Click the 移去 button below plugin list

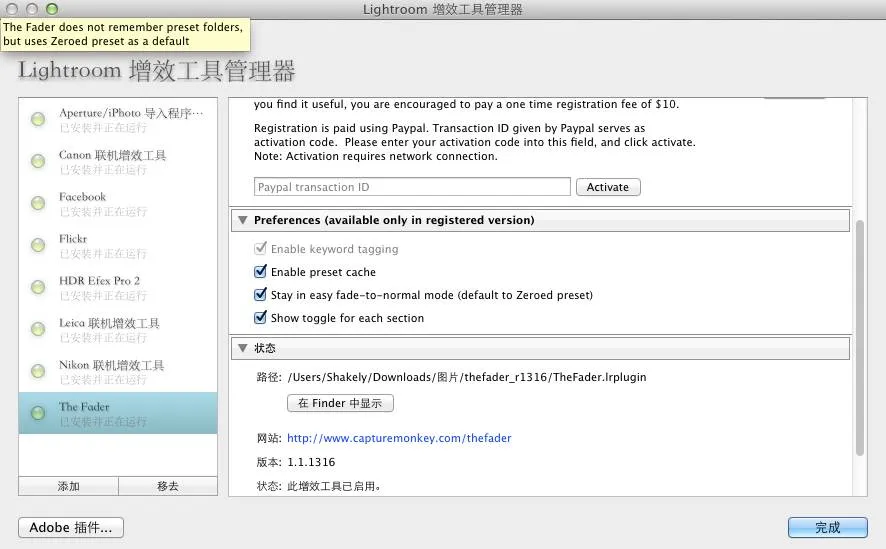click(x=168, y=486)
